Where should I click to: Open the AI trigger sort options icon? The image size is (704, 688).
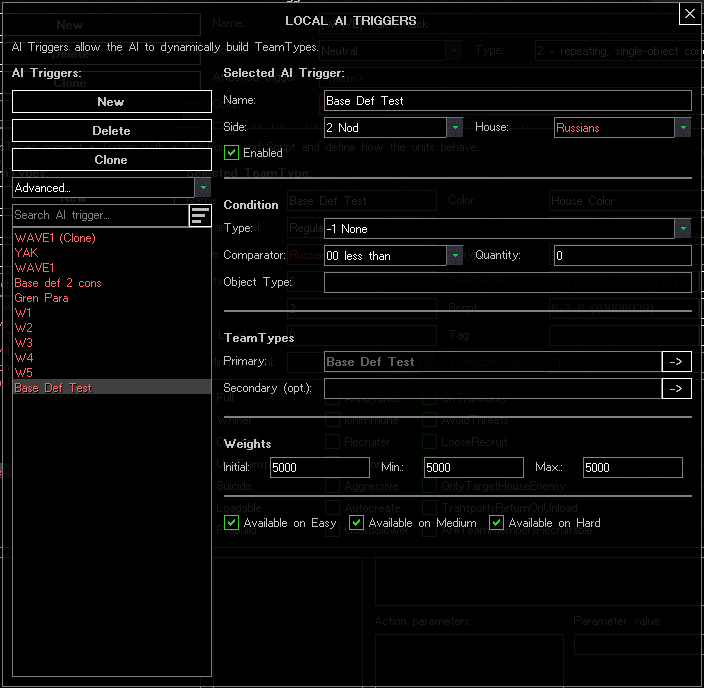(200, 216)
